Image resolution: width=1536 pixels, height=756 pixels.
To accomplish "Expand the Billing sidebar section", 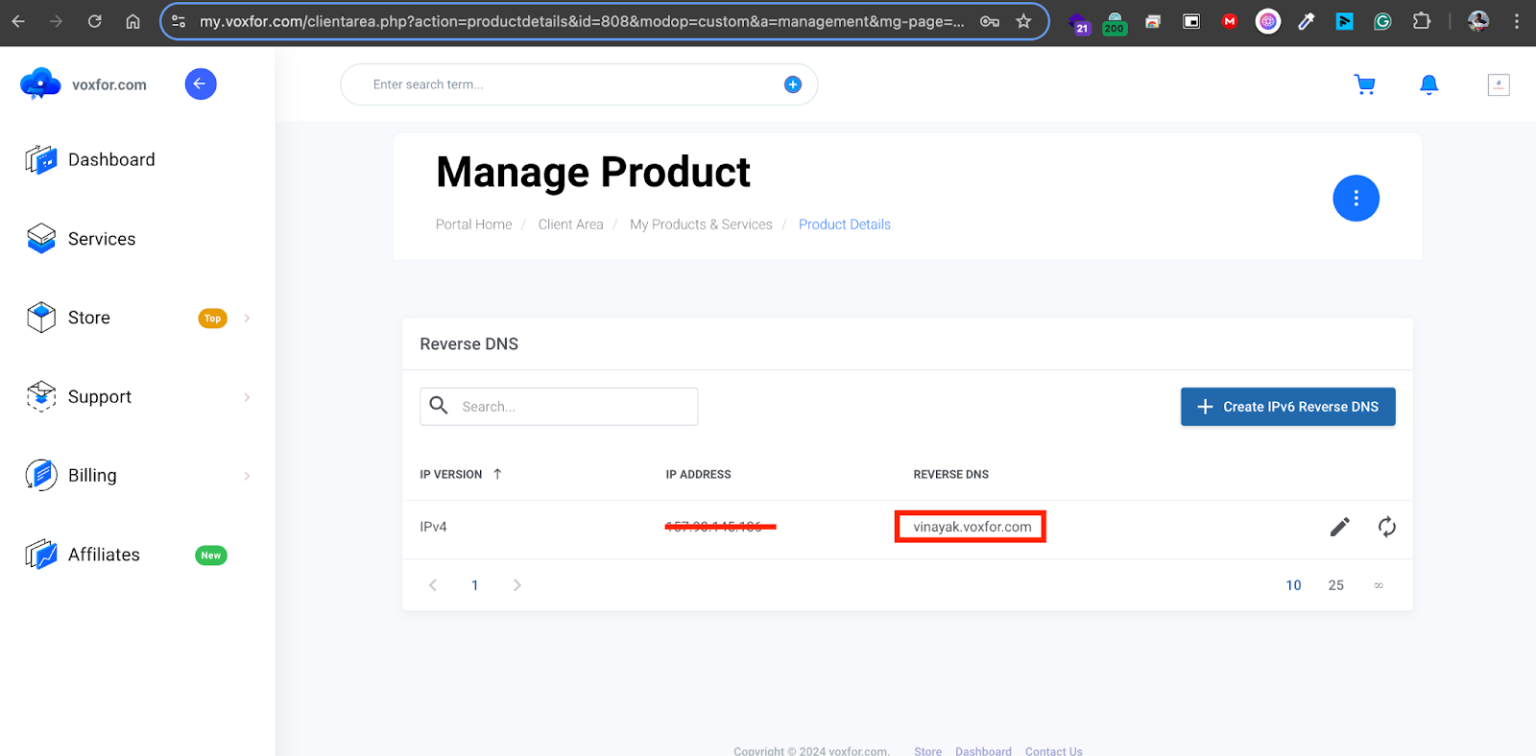I will 92,476.
